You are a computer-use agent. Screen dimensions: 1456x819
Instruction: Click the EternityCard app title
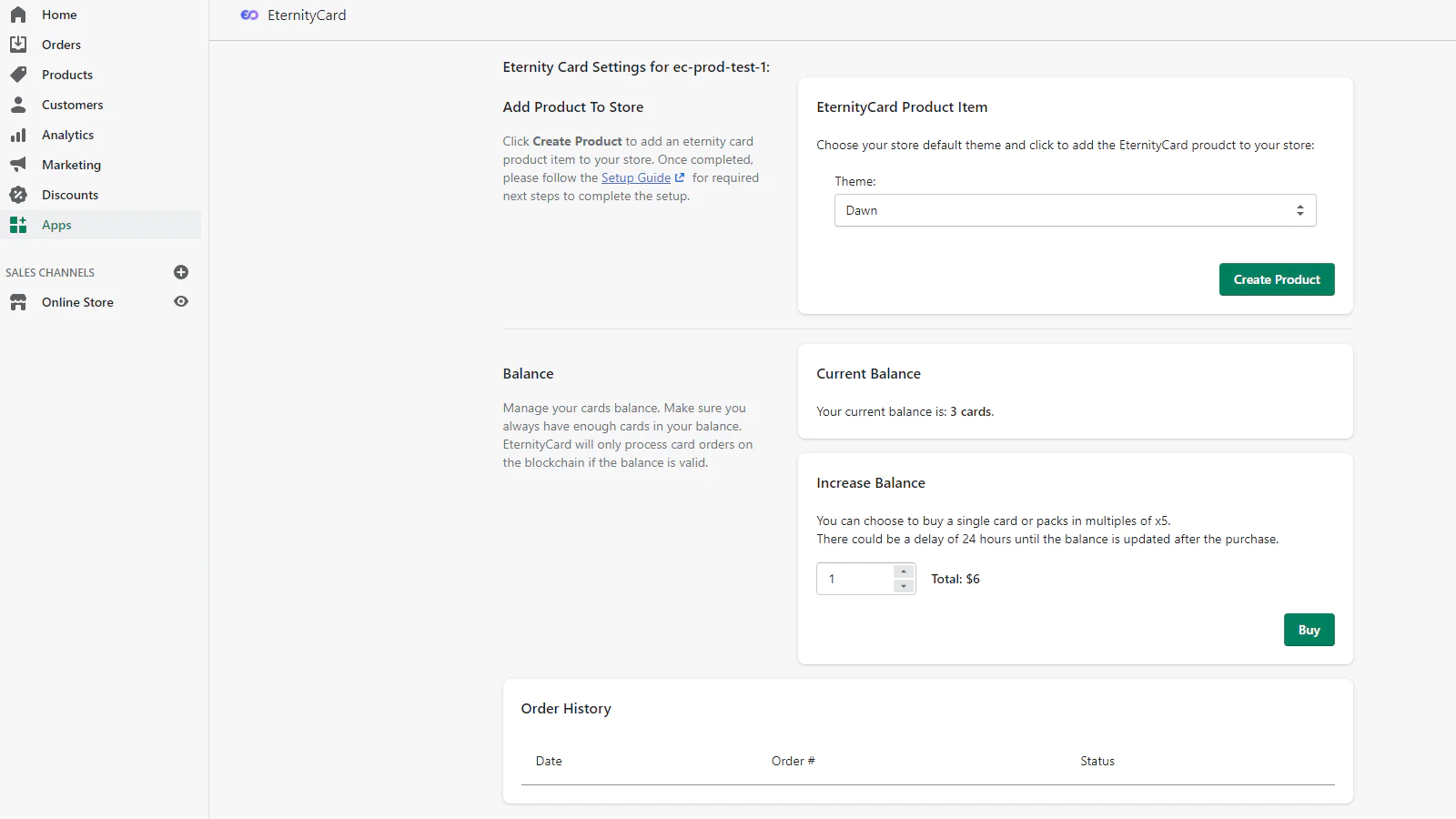coord(307,15)
